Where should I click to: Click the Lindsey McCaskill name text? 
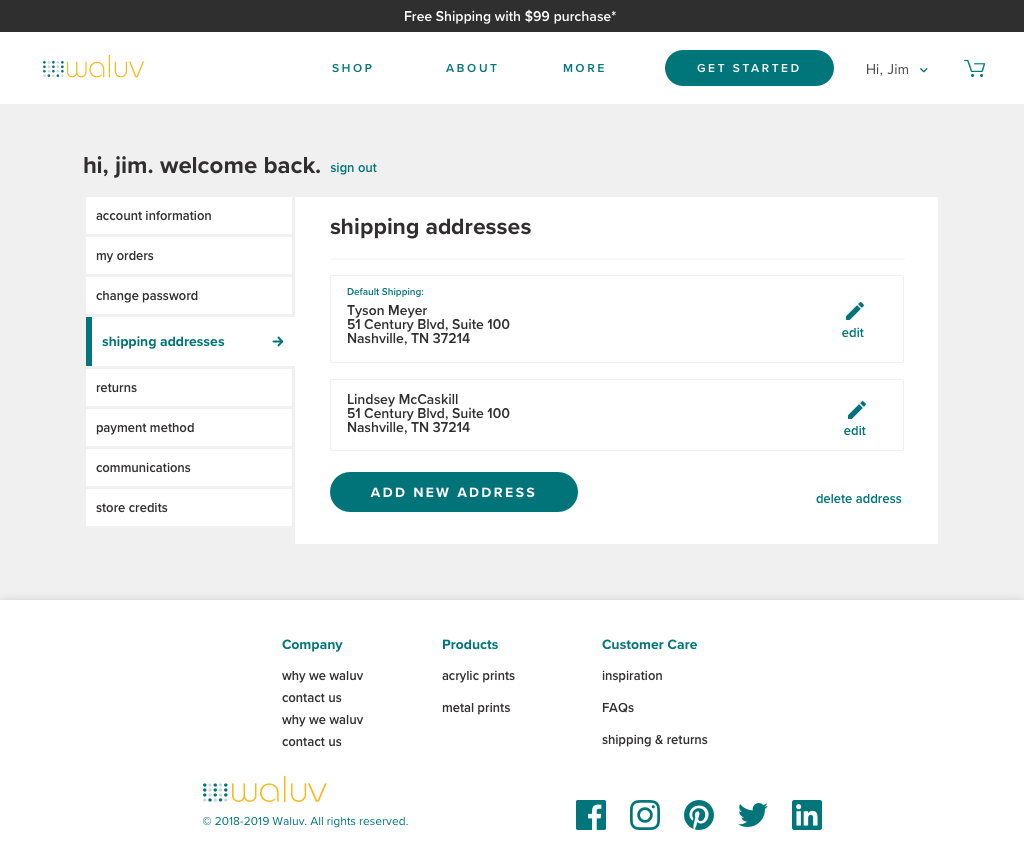[x=402, y=400]
